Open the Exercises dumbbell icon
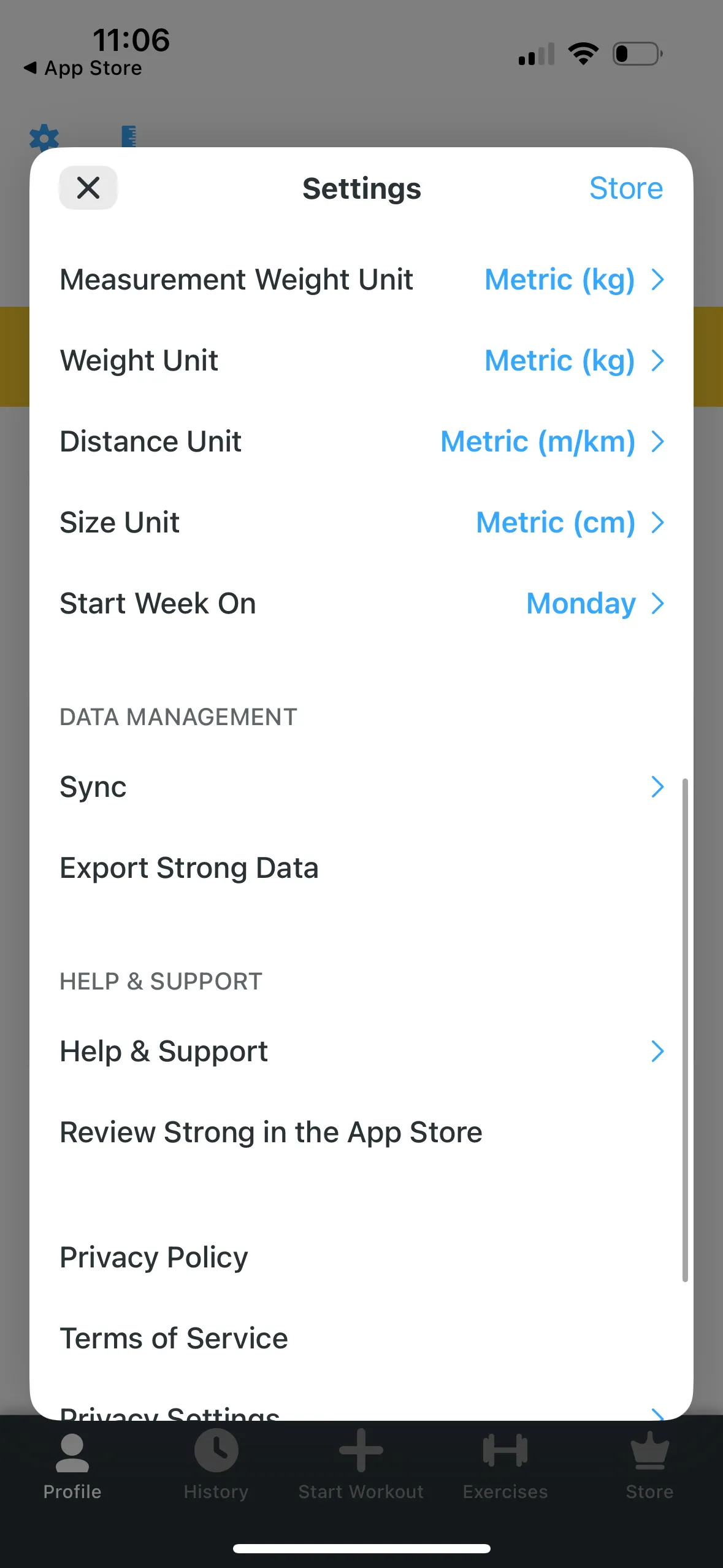Screen dimensions: 723x1568 [505, 1451]
